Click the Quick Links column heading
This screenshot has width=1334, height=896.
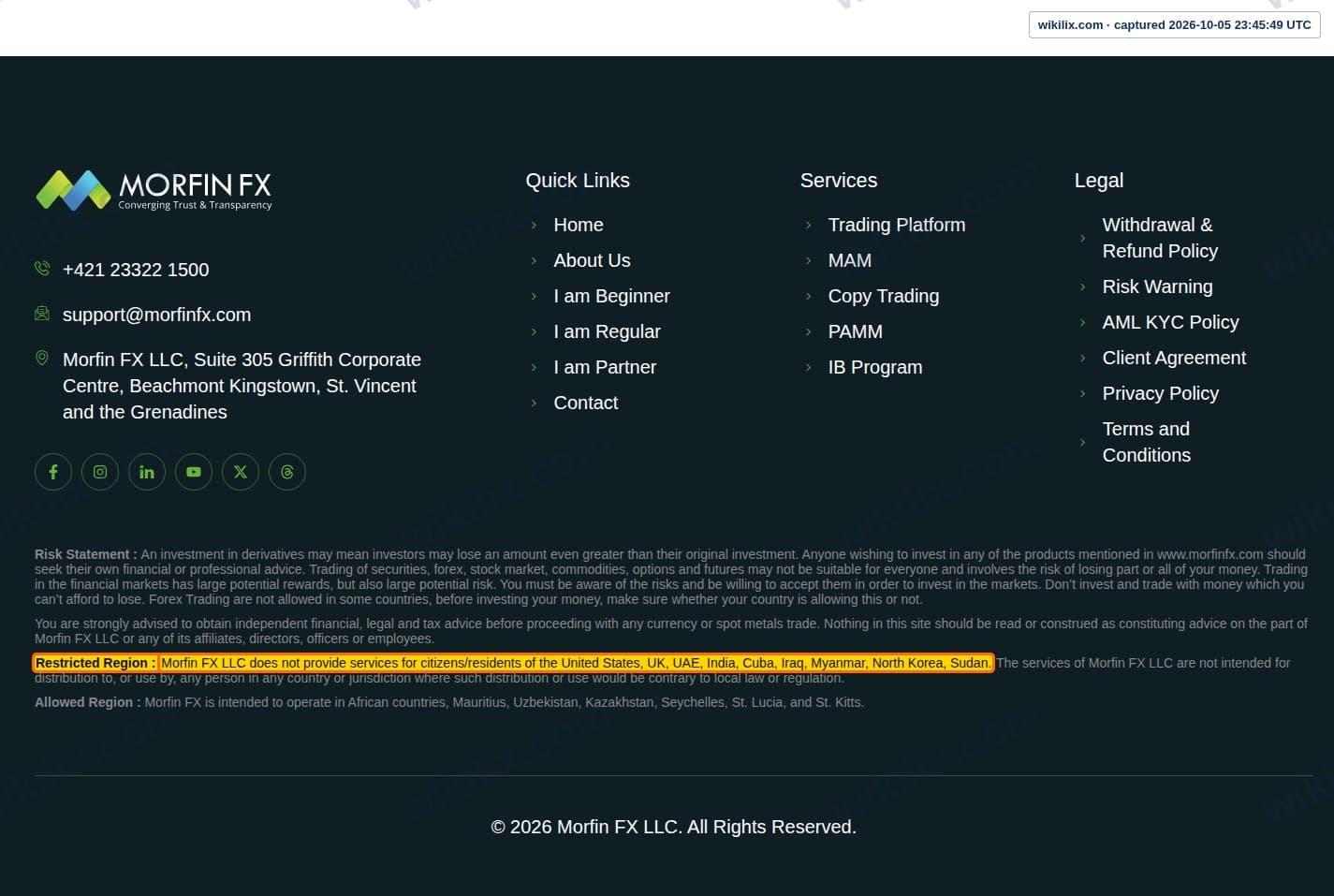click(578, 181)
